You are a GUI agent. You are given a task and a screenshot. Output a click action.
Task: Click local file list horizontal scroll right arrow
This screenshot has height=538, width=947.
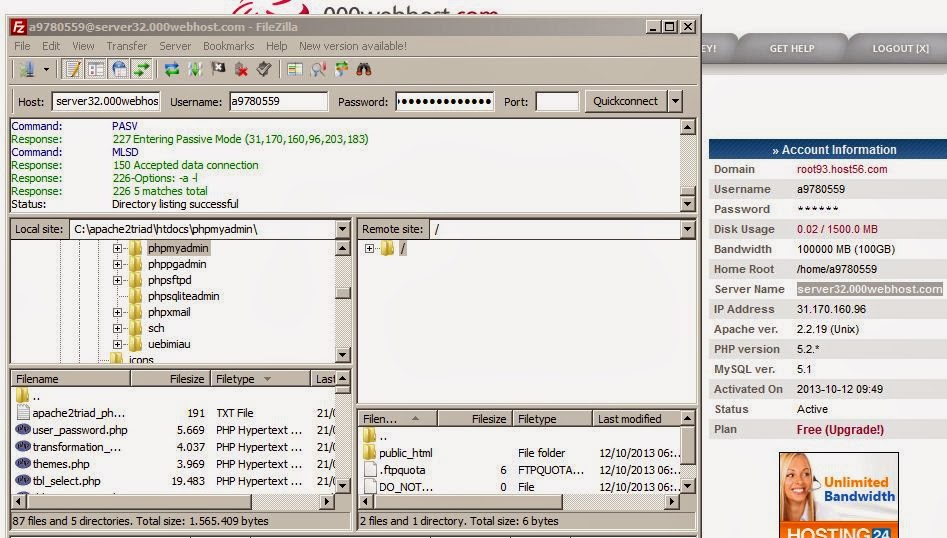(327, 501)
